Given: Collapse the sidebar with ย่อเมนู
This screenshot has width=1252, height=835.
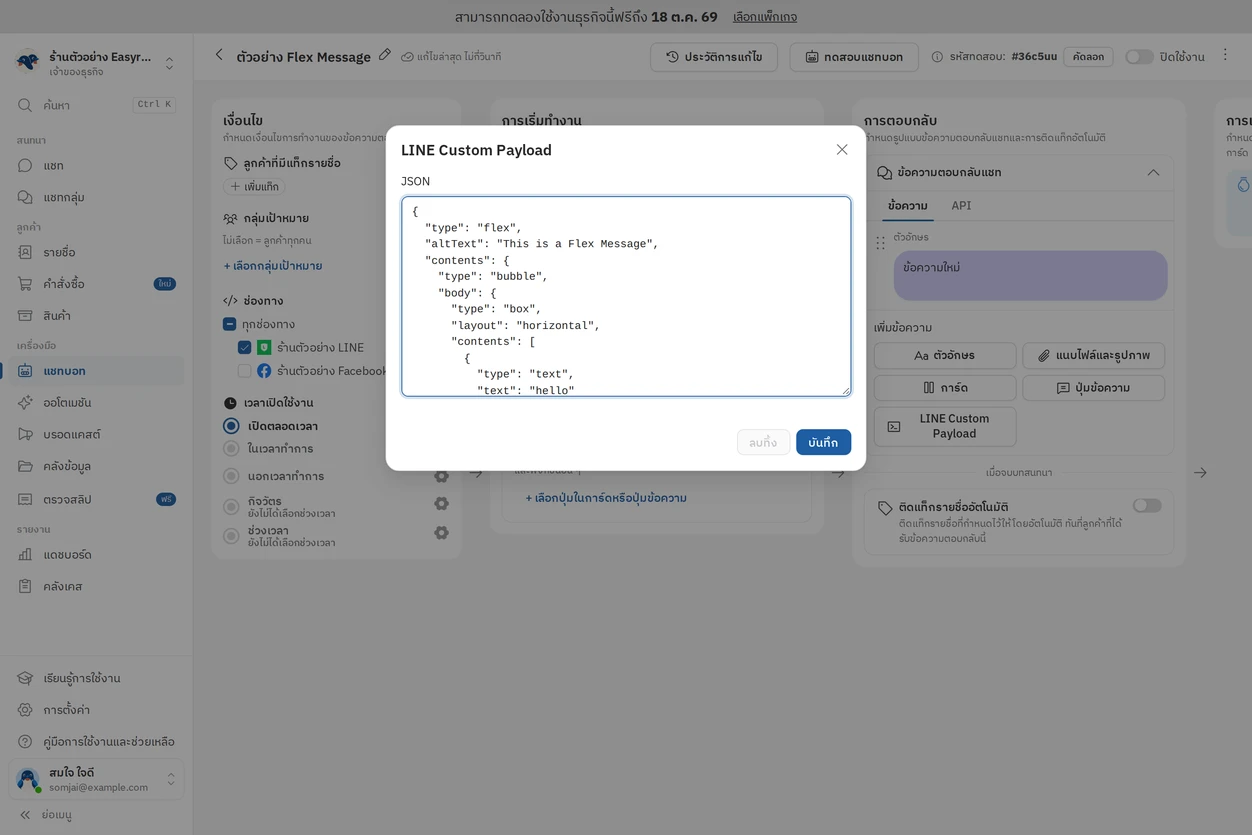Looking at the screenshot, I should pyautogui.click(x=46, y=815).
